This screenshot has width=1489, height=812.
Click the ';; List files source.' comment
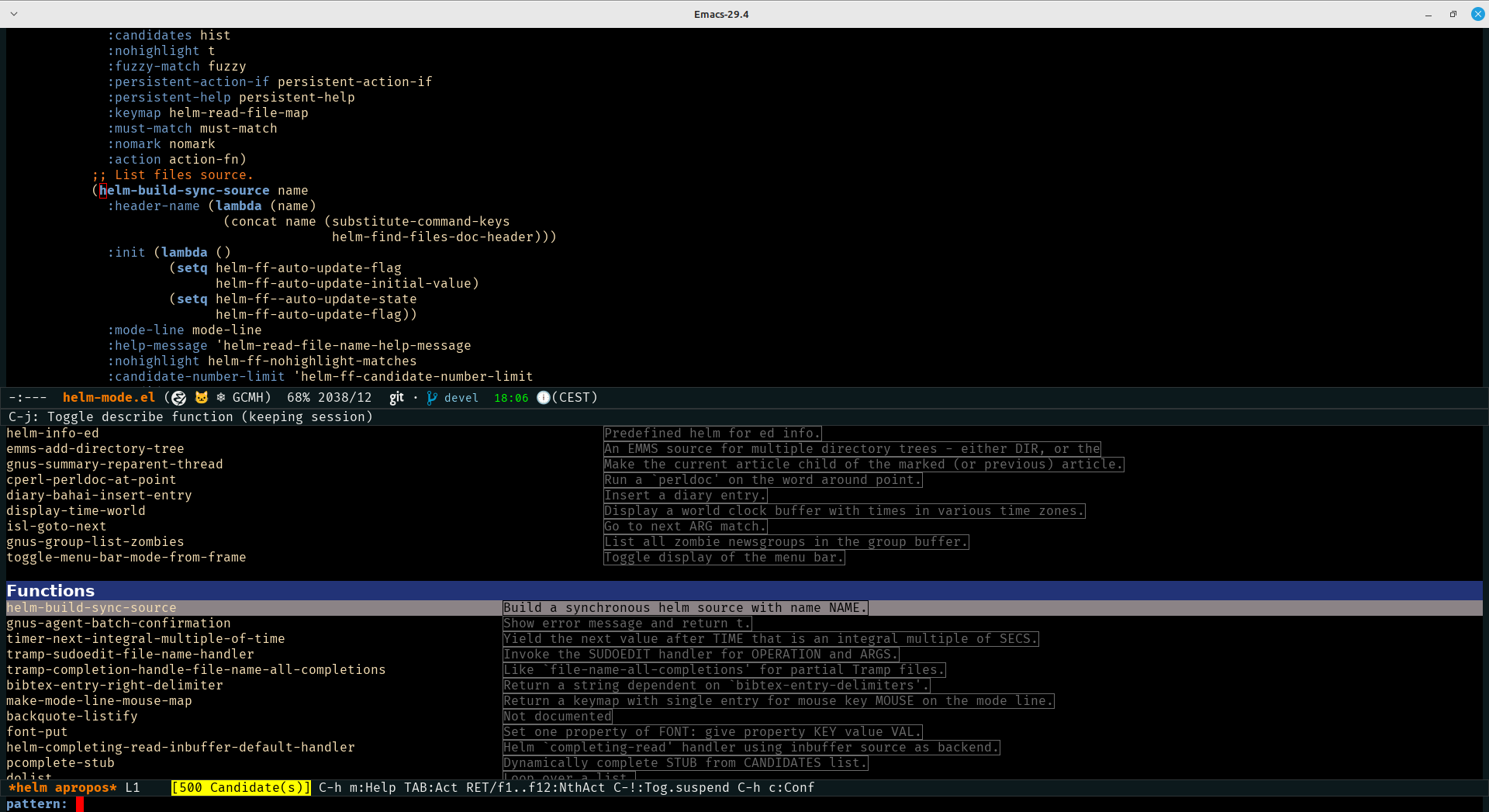(x=173, y=175)
